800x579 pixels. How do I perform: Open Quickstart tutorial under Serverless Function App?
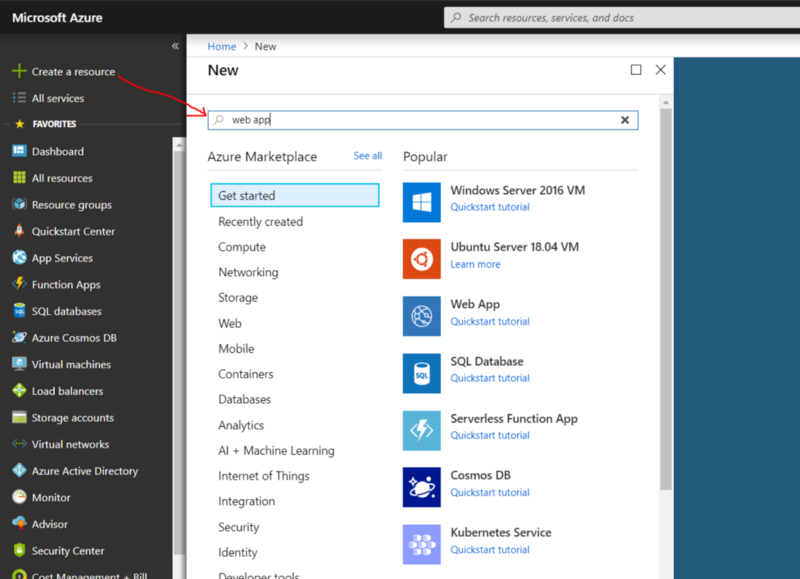click(490, 435)
